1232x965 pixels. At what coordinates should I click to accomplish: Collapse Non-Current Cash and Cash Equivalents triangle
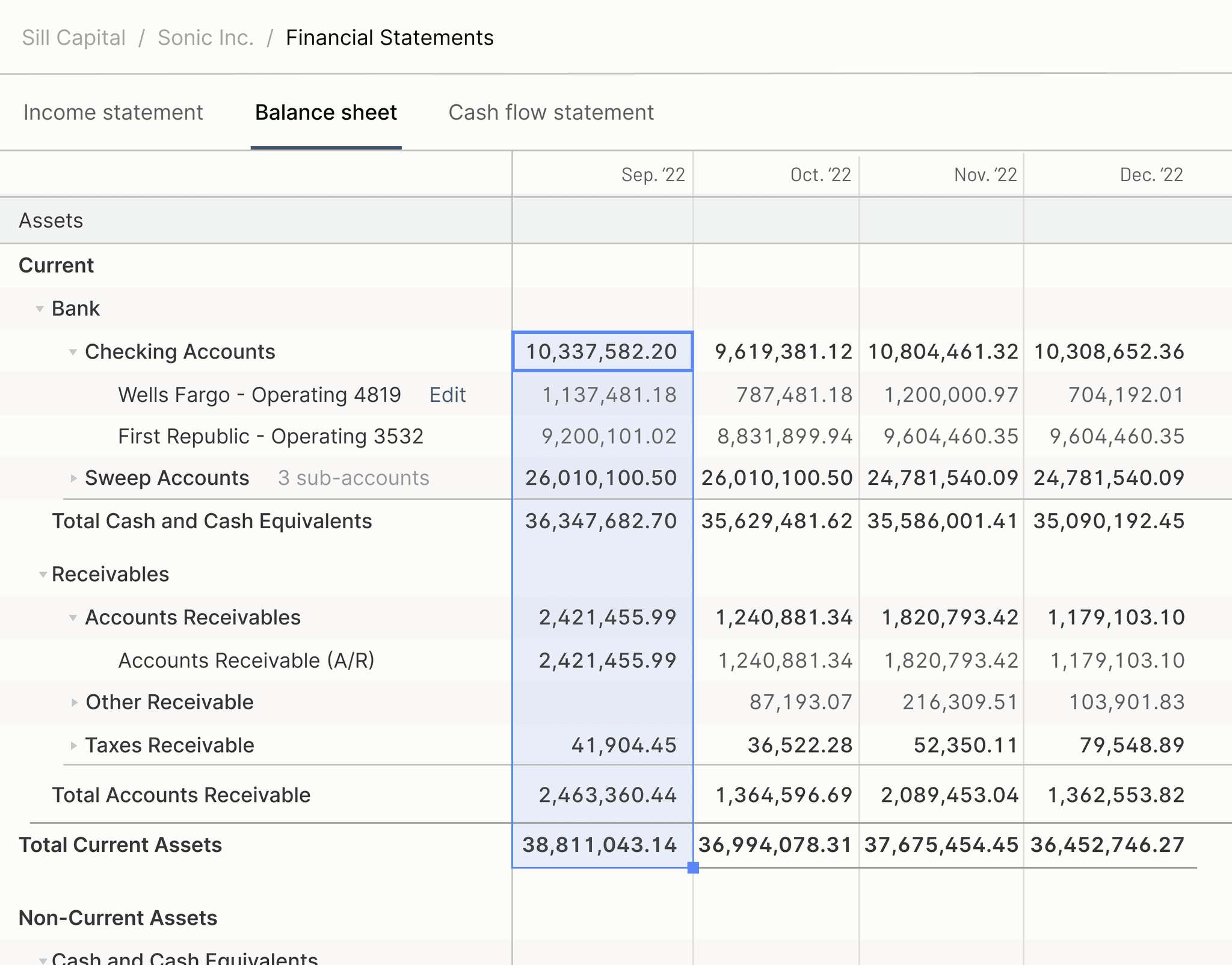(x=43, y=960)
